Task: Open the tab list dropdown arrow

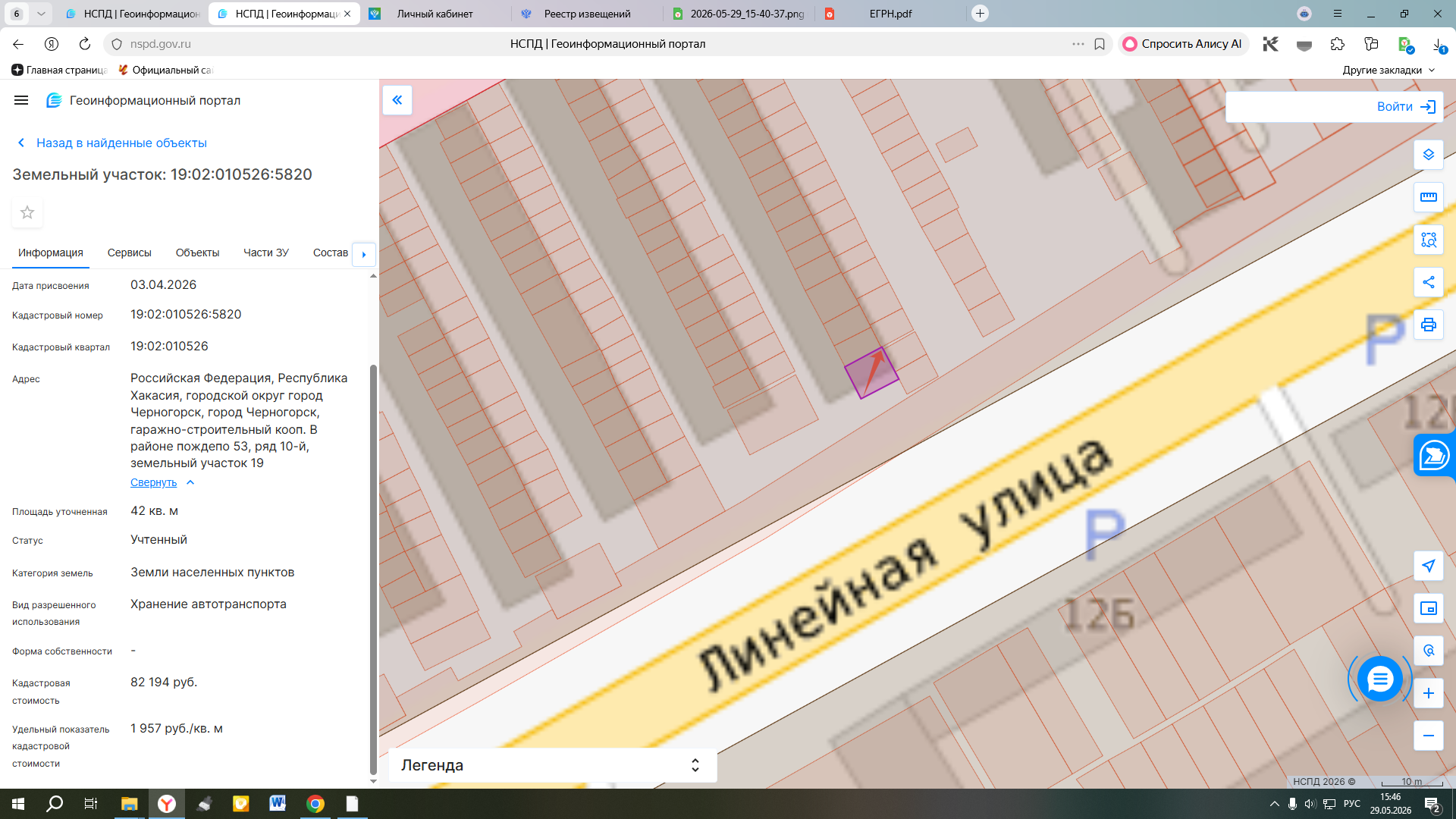Action: click(x=41, y=14)
